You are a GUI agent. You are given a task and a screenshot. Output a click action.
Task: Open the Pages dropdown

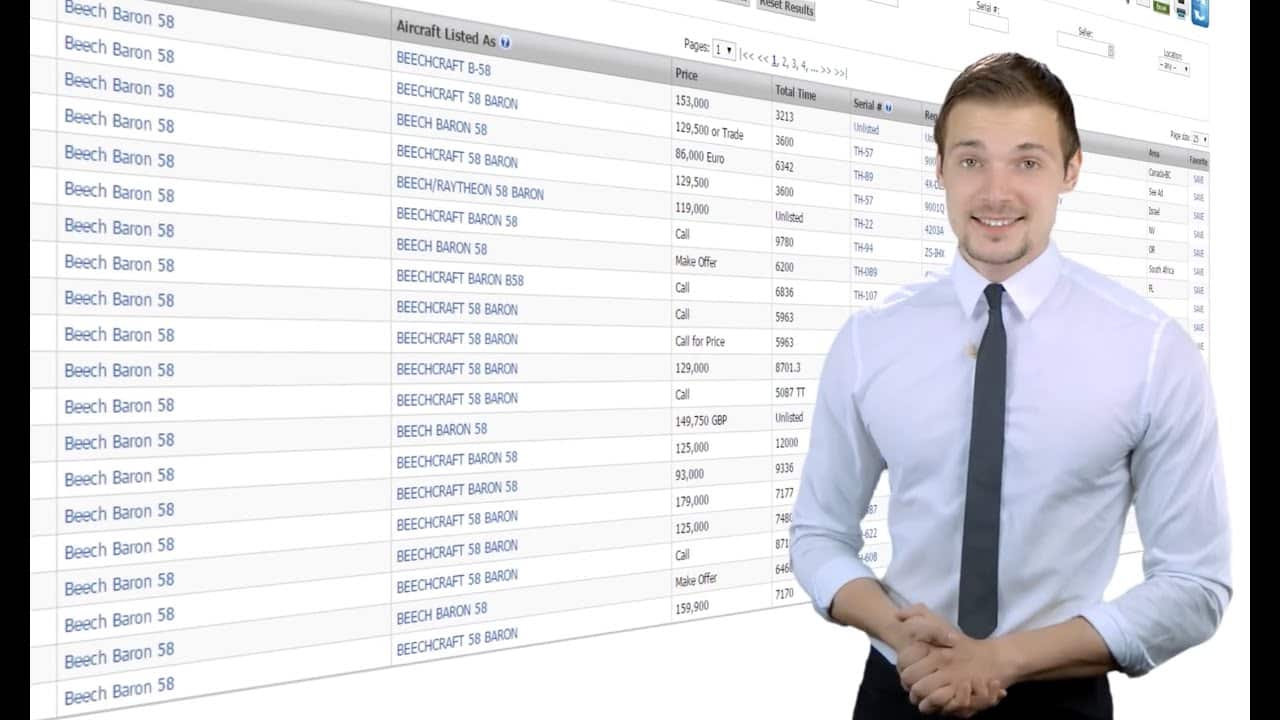(725, 48)
